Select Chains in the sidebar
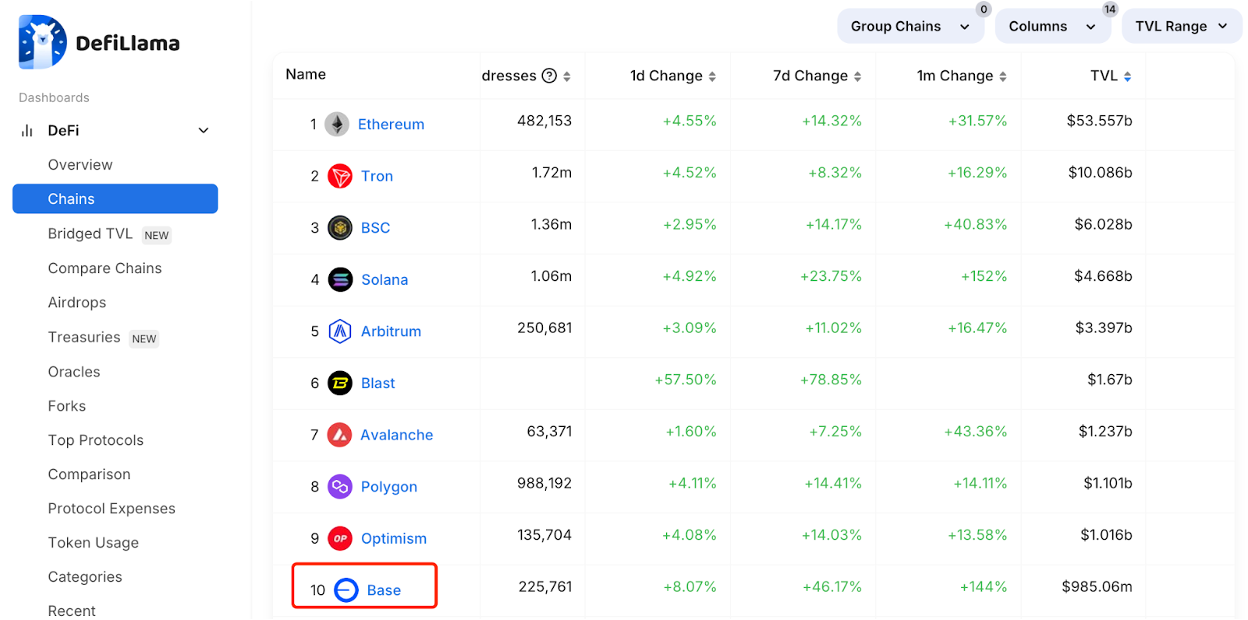 (x=115, y=199)
